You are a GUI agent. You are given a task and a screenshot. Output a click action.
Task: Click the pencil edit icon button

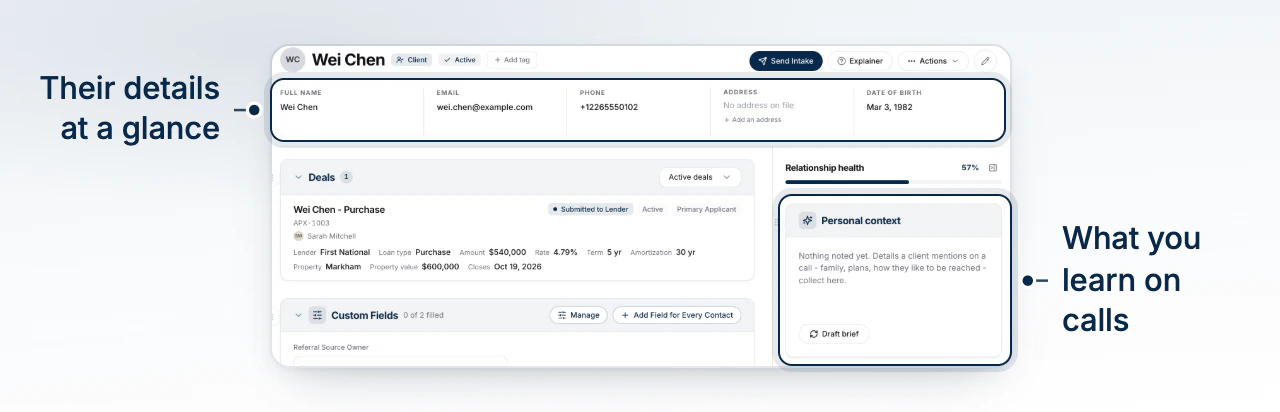pyautogui.click(x=985, y=61)
